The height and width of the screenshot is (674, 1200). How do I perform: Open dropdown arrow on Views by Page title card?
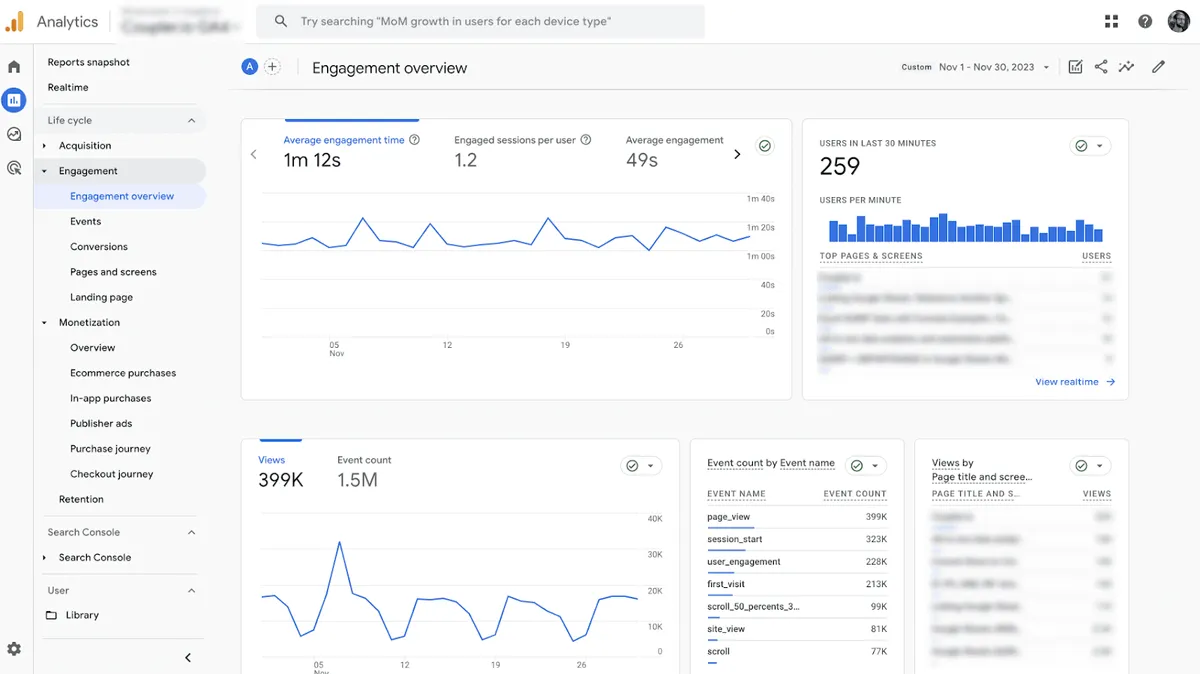[x=1100, y=466]
